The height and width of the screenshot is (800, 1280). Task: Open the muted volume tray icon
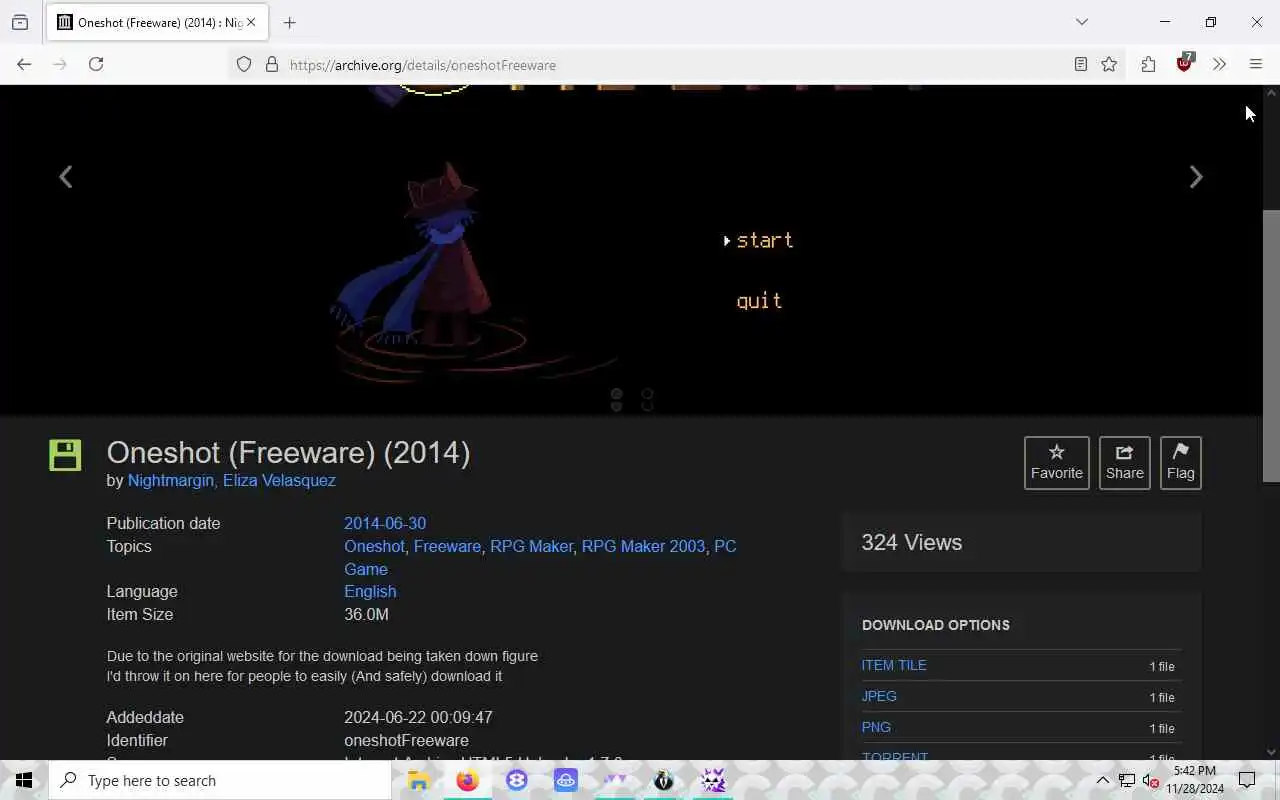tap(1151, 780)
